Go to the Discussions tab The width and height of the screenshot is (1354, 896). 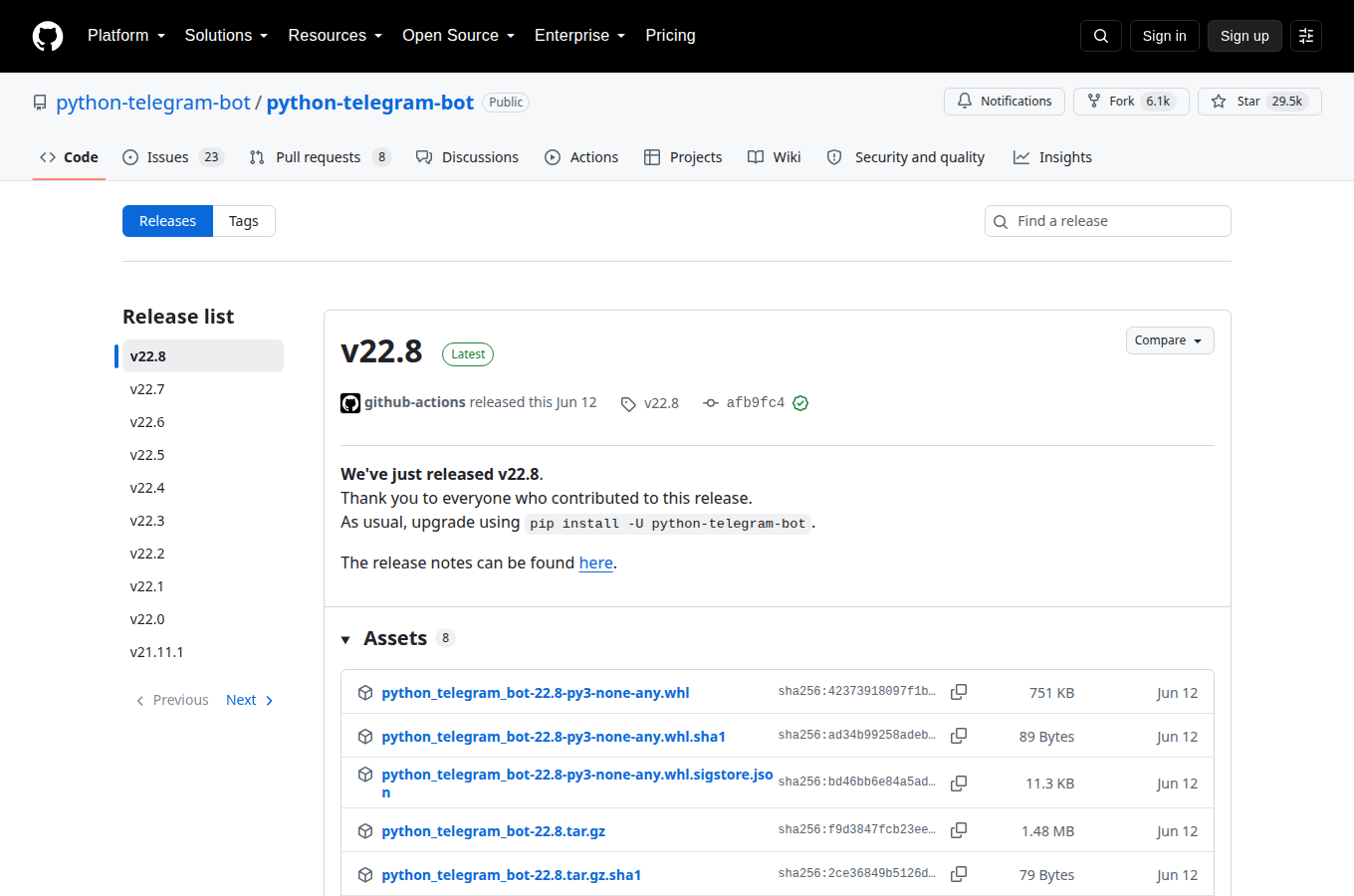pos(467,157)
